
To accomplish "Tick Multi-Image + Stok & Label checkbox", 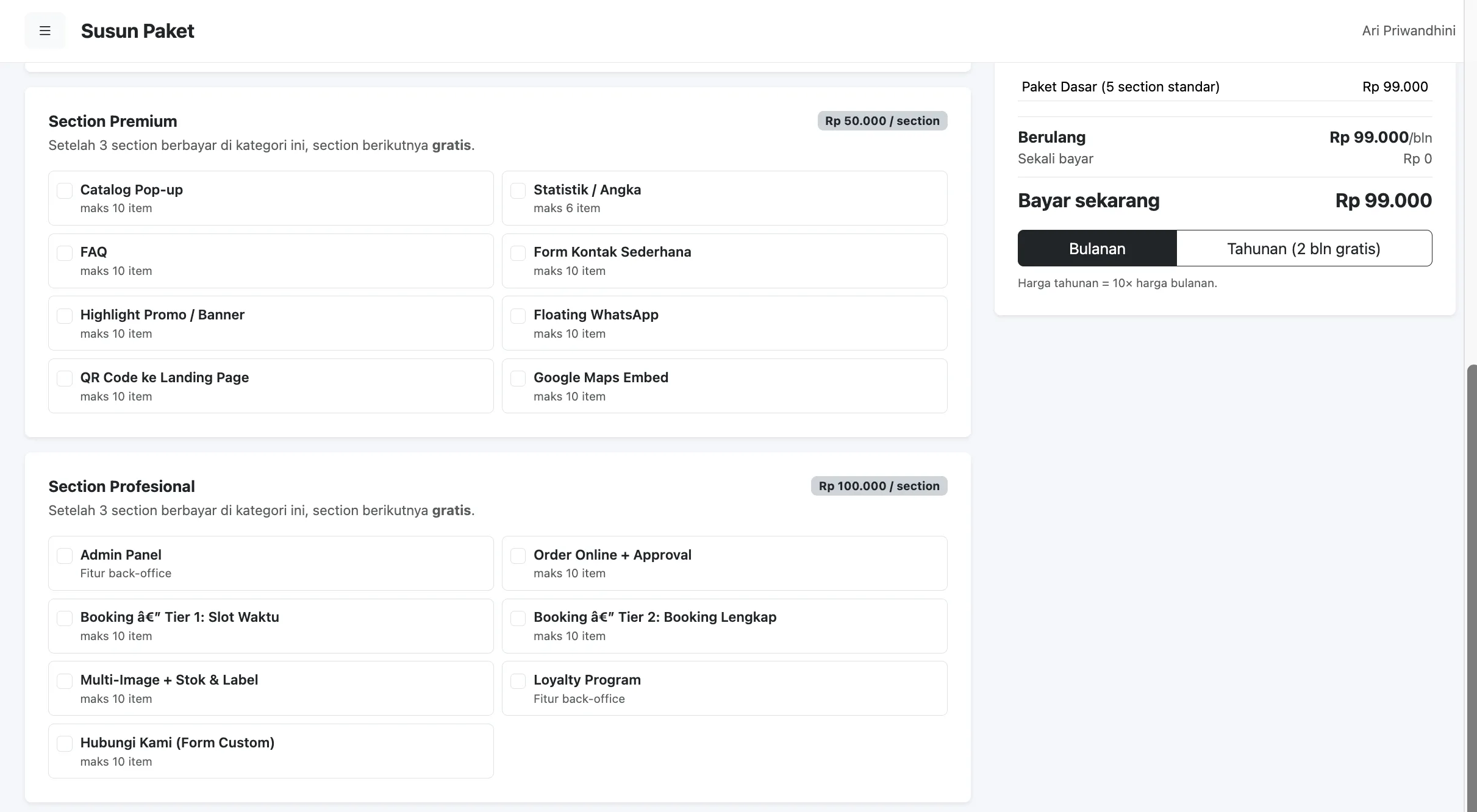I will tap(65, 681).
